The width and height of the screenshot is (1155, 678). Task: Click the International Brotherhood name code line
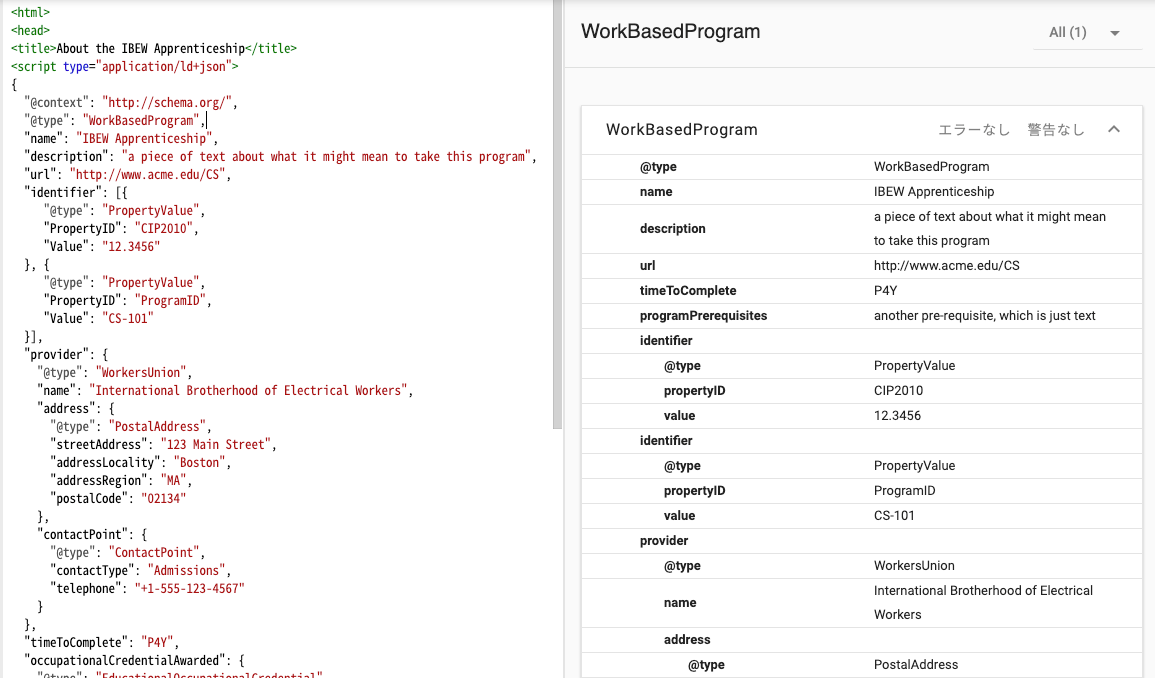pos(225,391)
